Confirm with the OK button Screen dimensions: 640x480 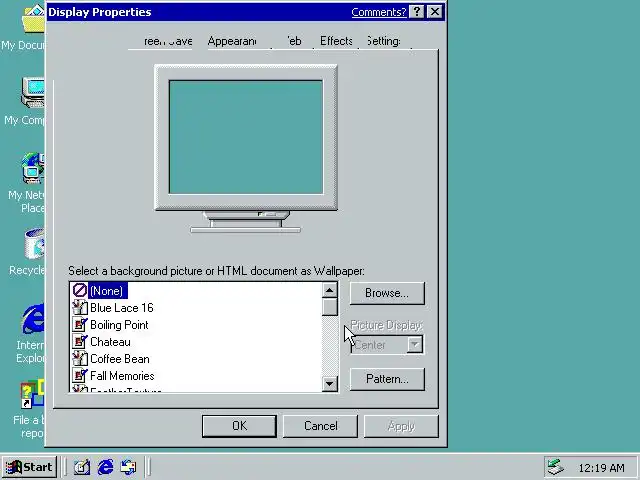pos(239,426)
